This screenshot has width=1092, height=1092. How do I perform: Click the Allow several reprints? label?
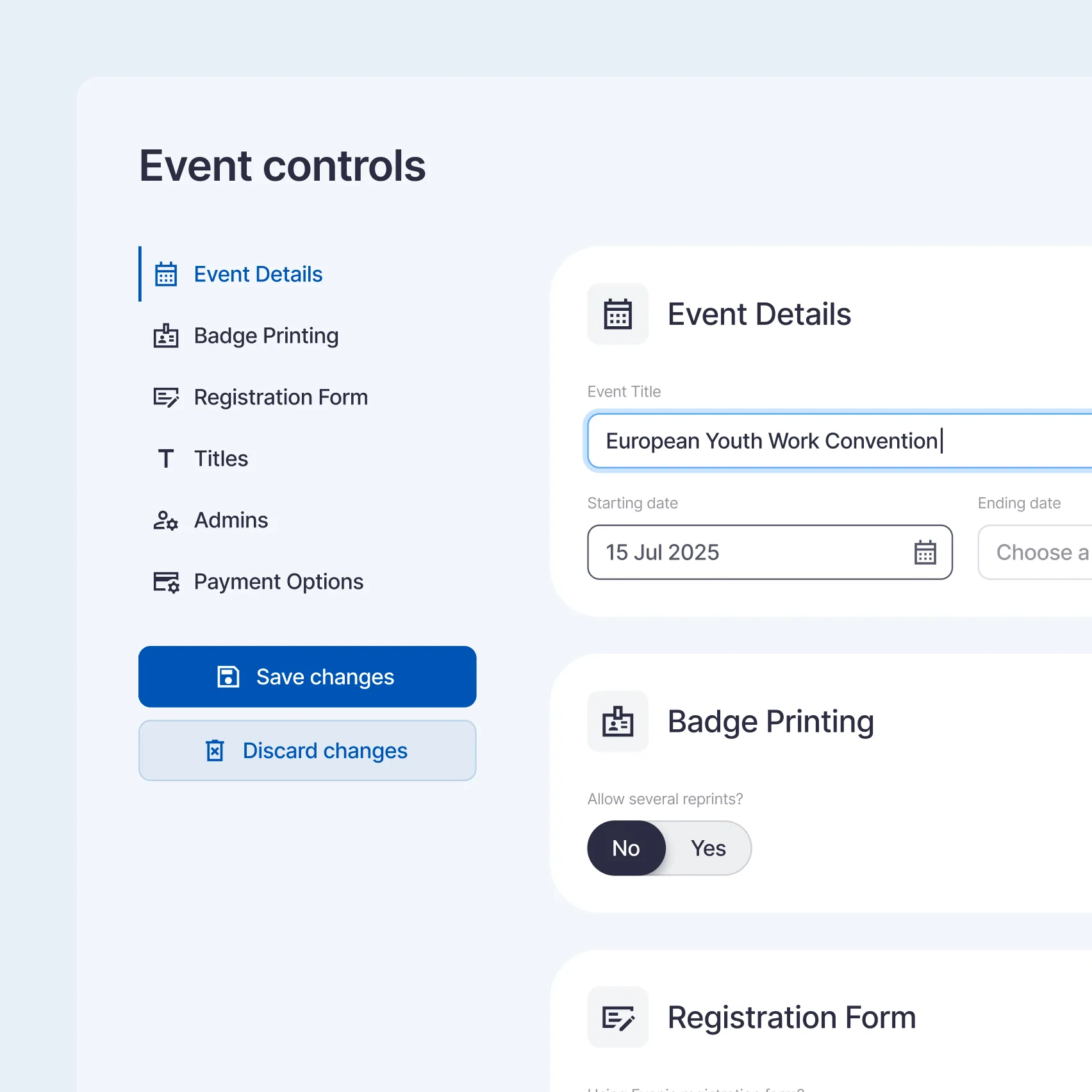[x=665, y=799]
